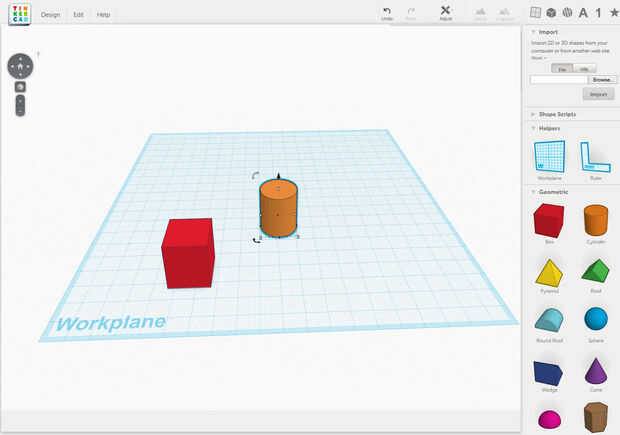Open the Adjust tool in toolbar
Viewport: 620px width, 435px height.
click(x=446, y=13)
